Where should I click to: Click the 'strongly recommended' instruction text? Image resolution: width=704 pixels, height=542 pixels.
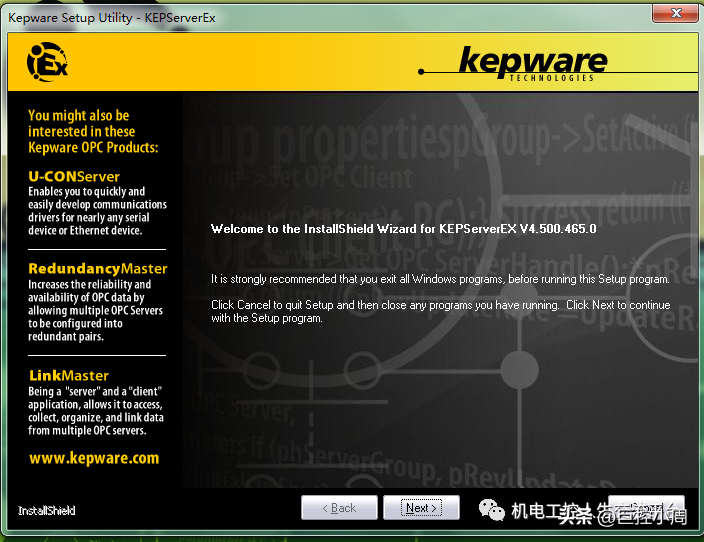point(440,278)
